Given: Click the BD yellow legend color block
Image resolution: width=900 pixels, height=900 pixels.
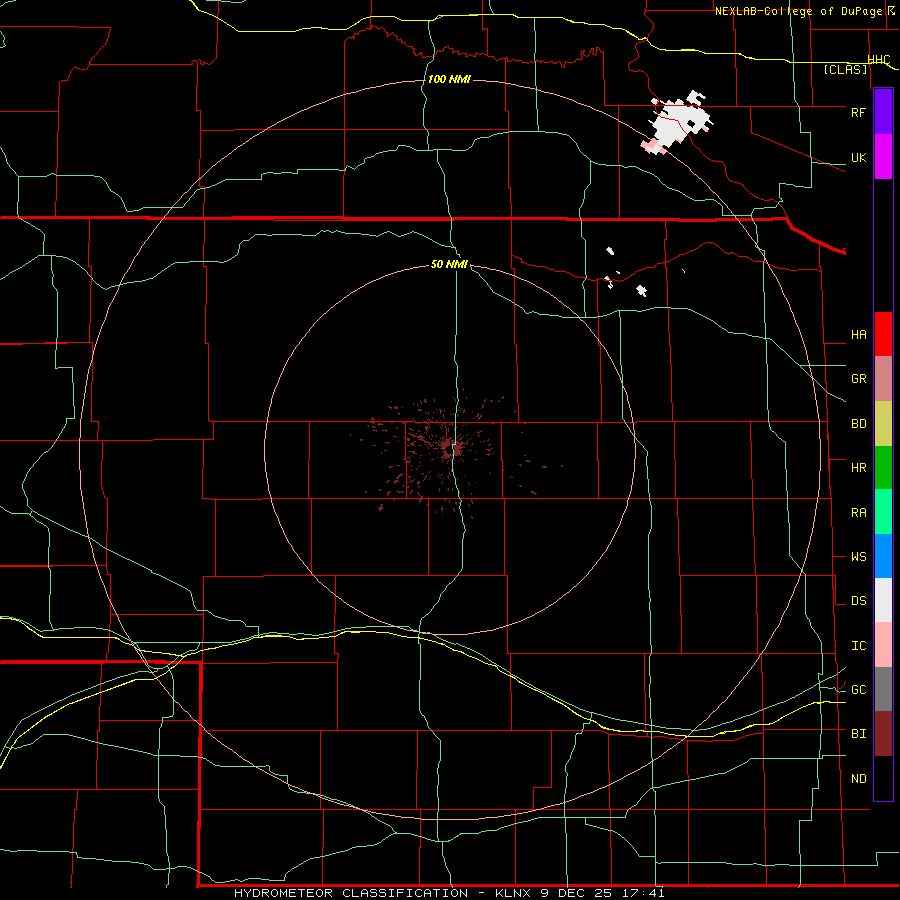Looking at the screenshot, I should pos(883,424).
